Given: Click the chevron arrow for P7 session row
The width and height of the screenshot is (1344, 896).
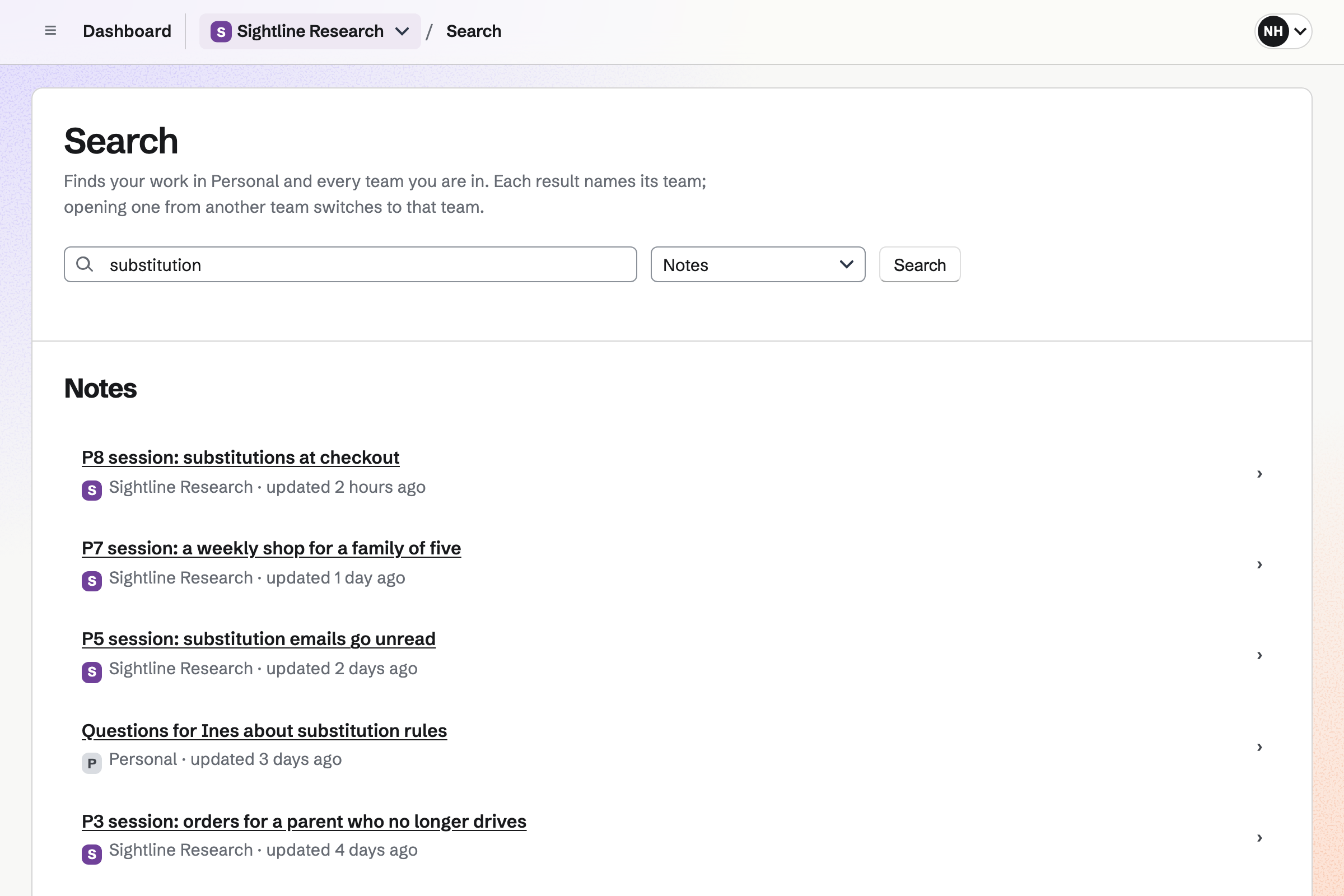Looking at the screenshot, I should [x=1259, y=564].
